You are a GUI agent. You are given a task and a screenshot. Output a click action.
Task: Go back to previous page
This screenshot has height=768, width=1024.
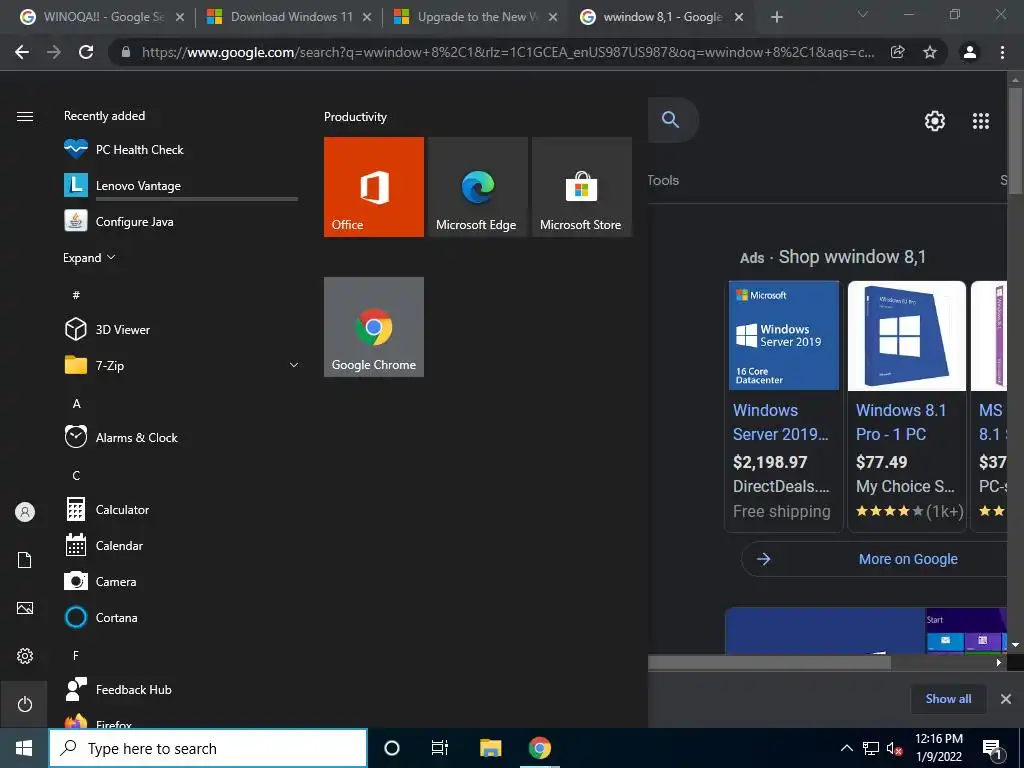pos(22,52)
